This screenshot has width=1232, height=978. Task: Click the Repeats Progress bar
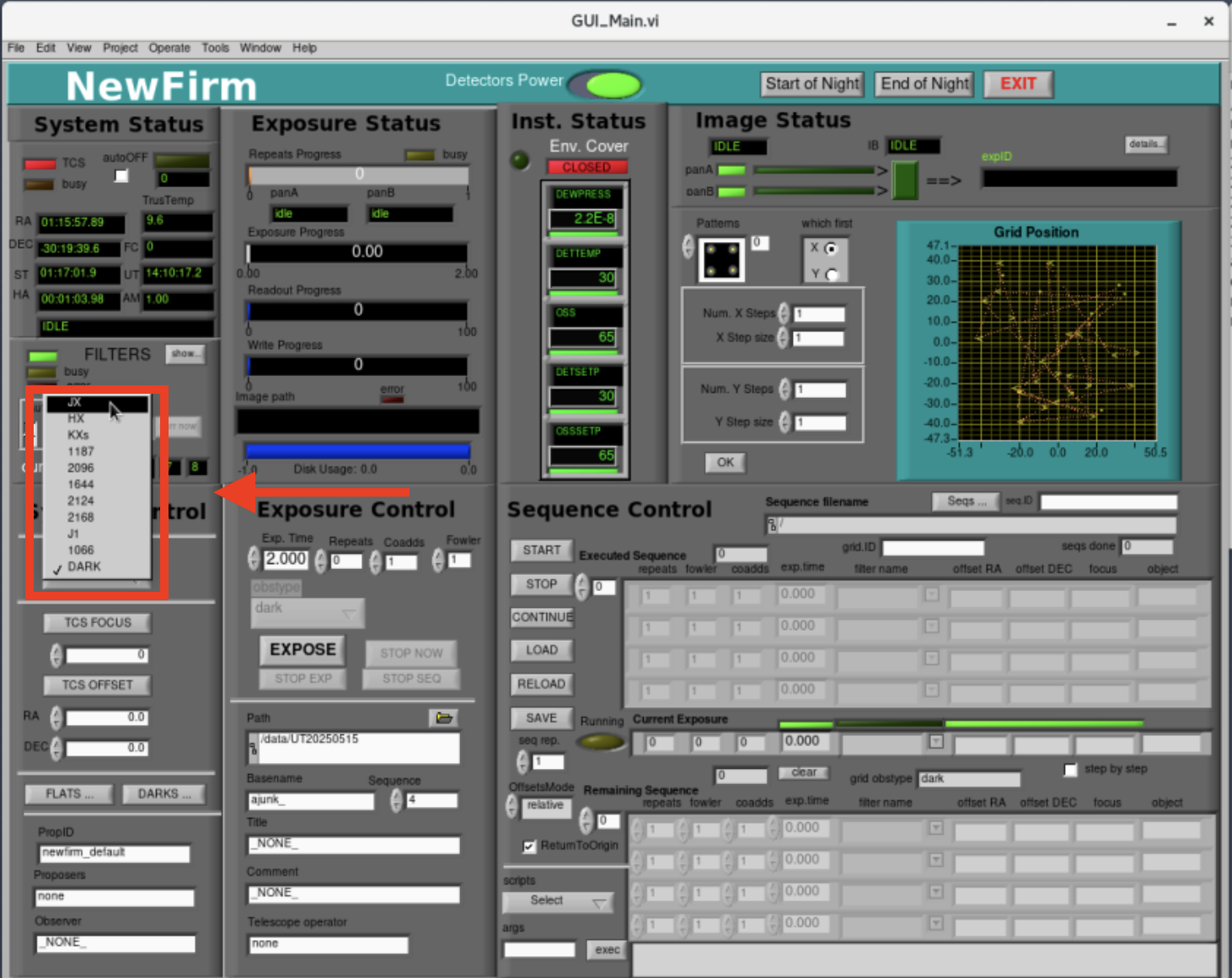pyautogui.click(x=358, y=175)
